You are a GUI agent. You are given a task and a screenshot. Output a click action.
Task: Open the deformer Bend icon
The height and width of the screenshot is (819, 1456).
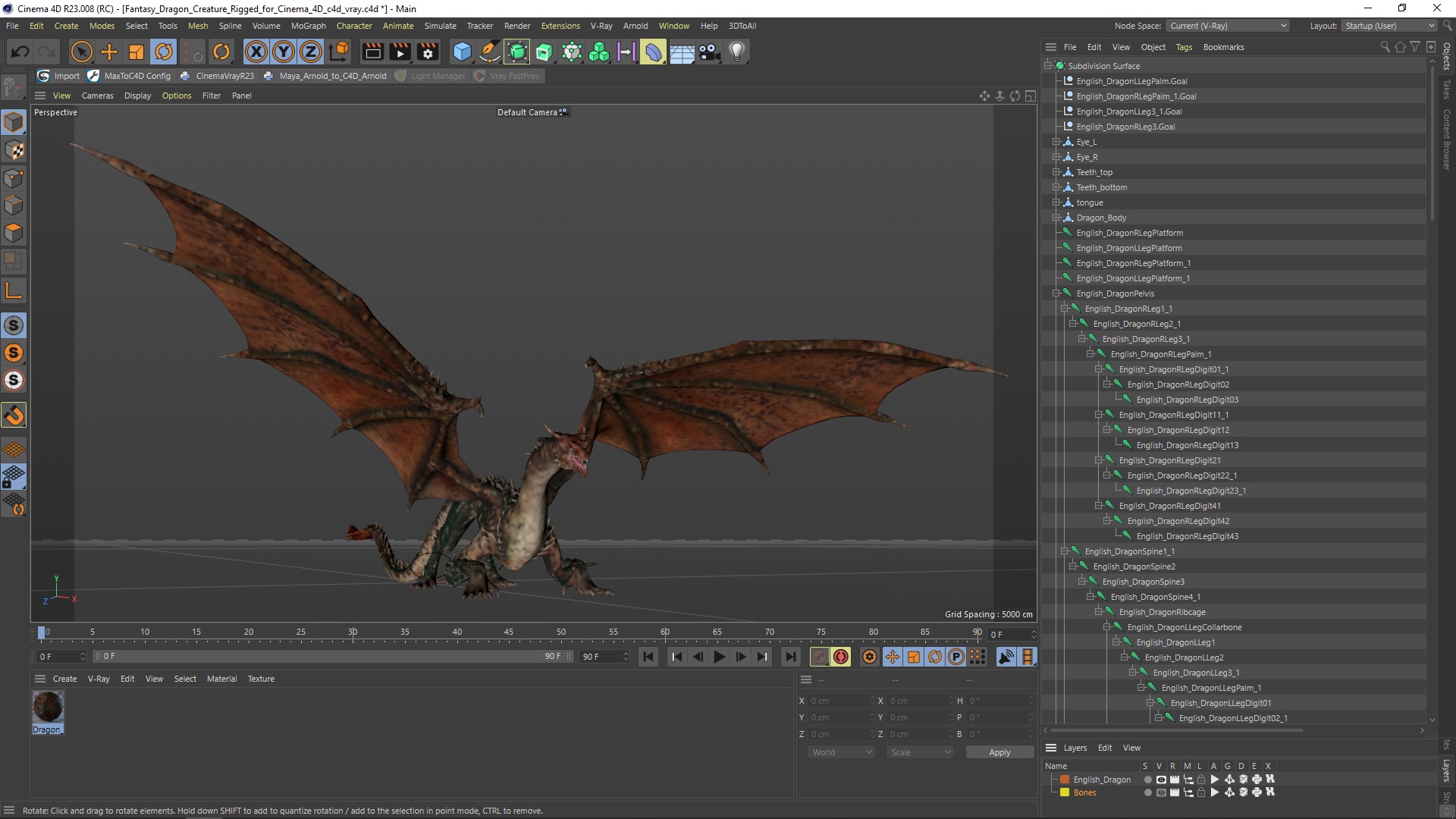click(x=653, y=52)
